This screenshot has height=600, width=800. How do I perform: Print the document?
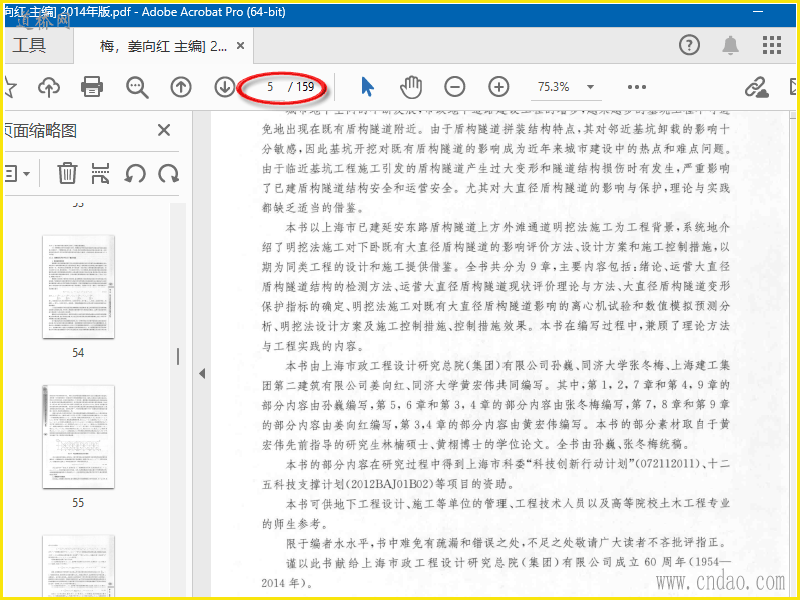[x=92, y=87]
